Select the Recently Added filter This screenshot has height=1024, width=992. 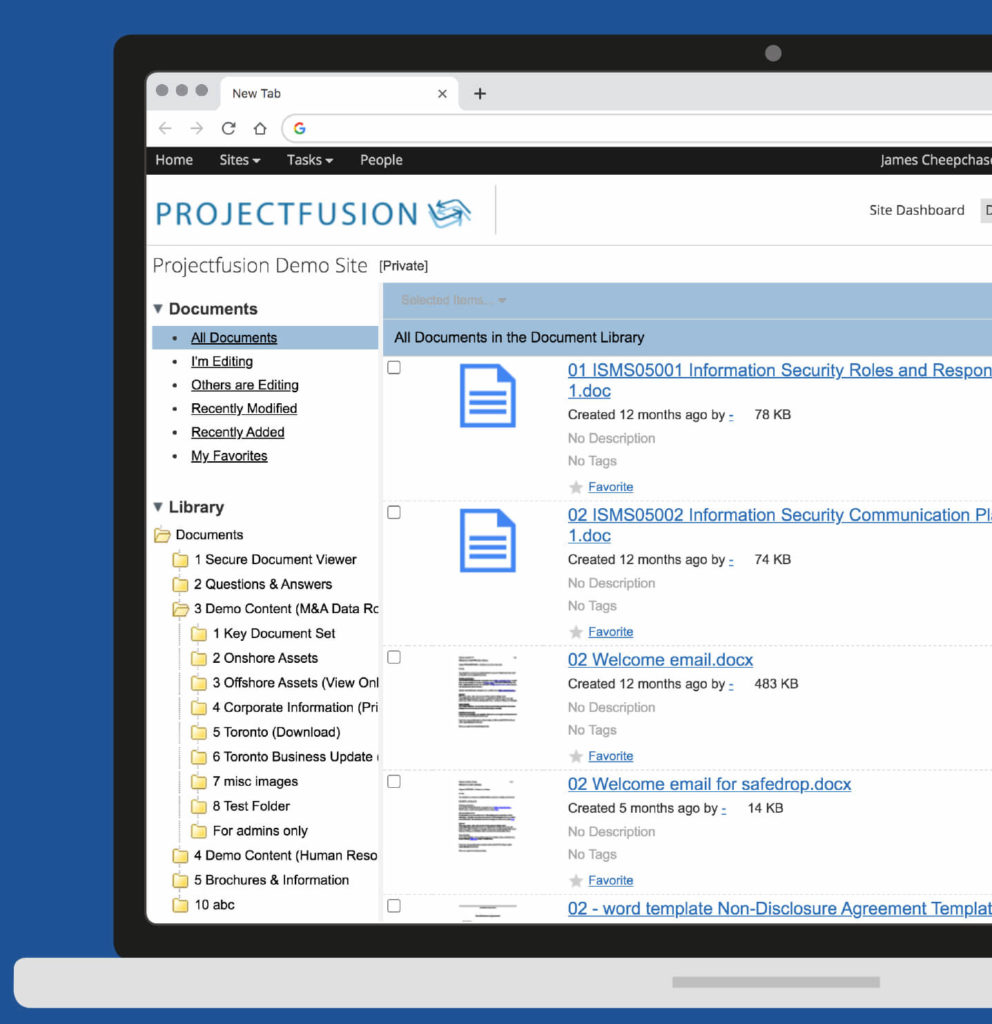[238, 432]
